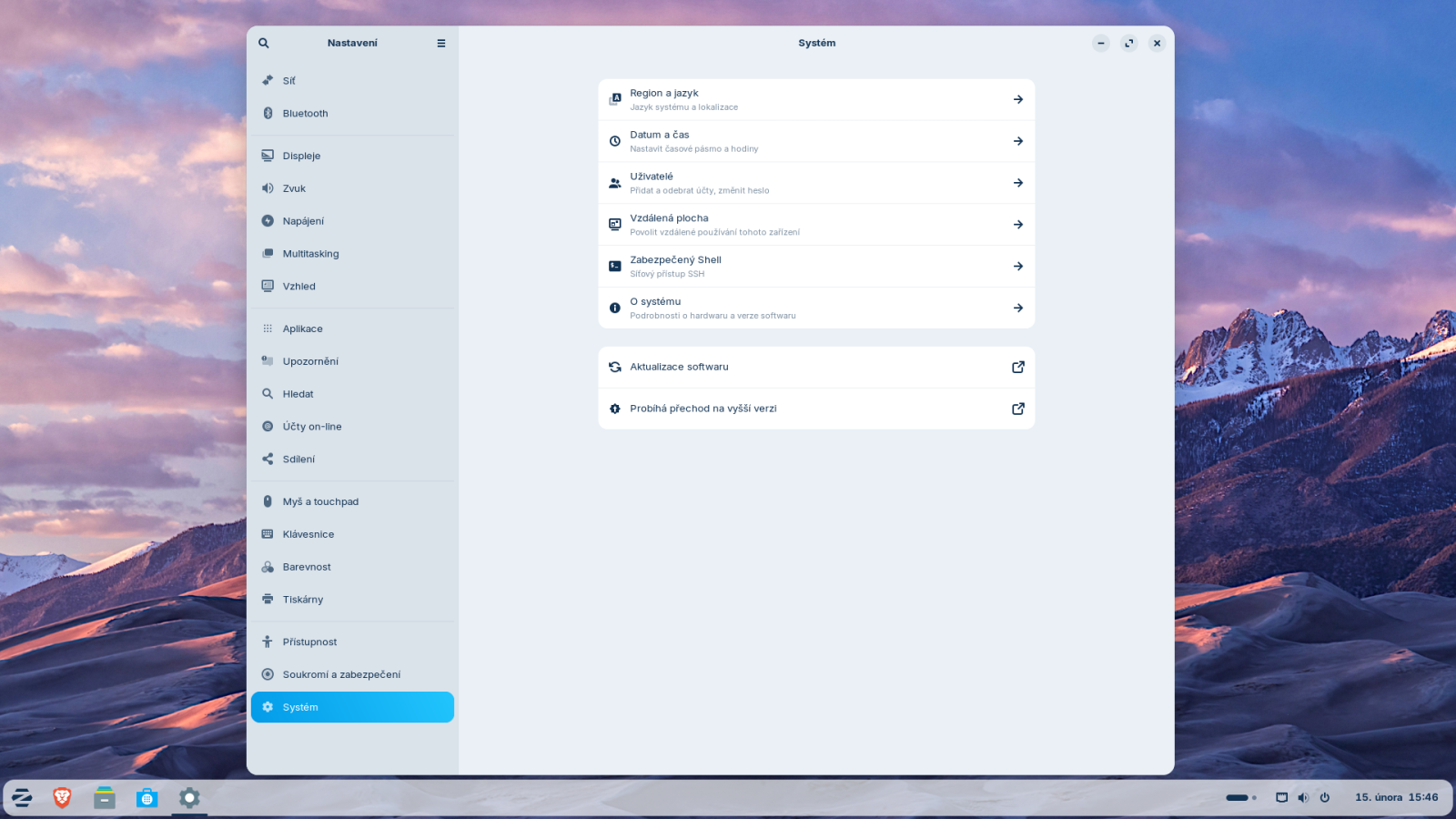Click the Napájení power icon
The height and width of the screenshot is (819, 1456).
coord(268,221)
